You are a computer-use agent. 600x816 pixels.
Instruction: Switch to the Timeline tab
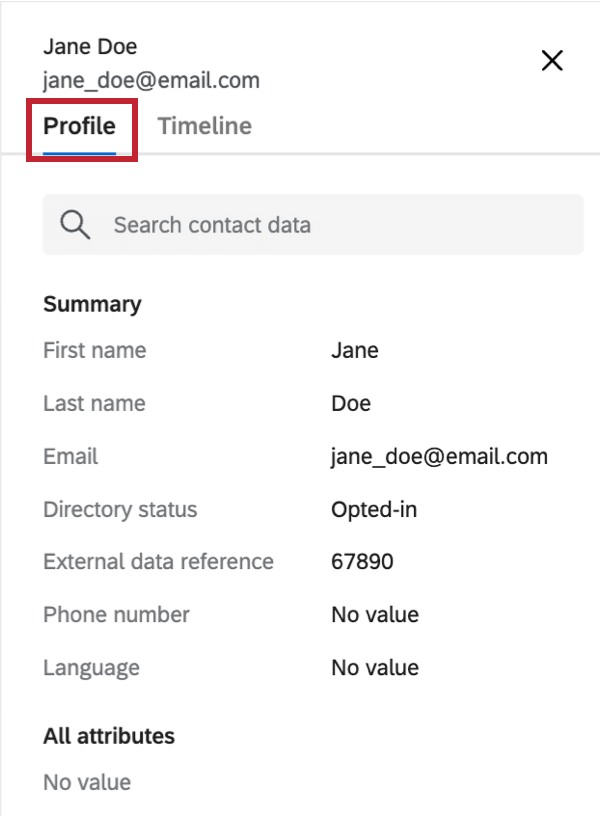[x=204, y=126]
